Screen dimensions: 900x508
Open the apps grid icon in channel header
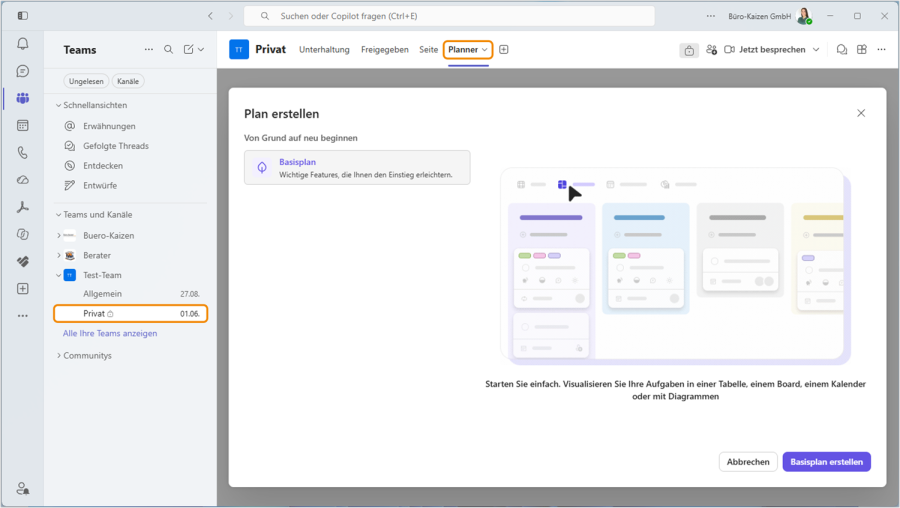pos(862,49)
